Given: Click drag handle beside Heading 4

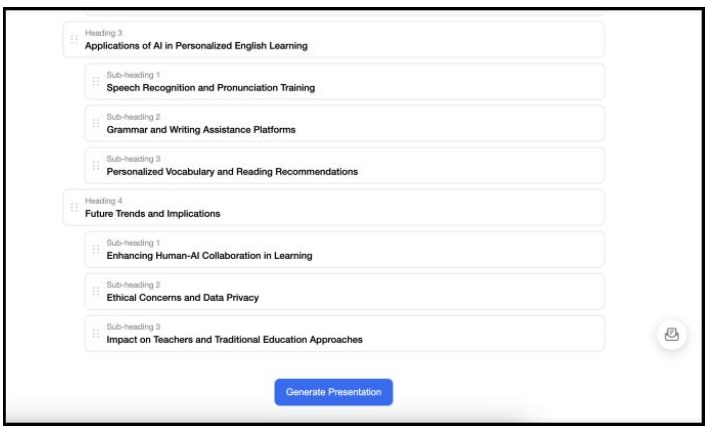Looking at the screenshot, I should click(74, 208).
